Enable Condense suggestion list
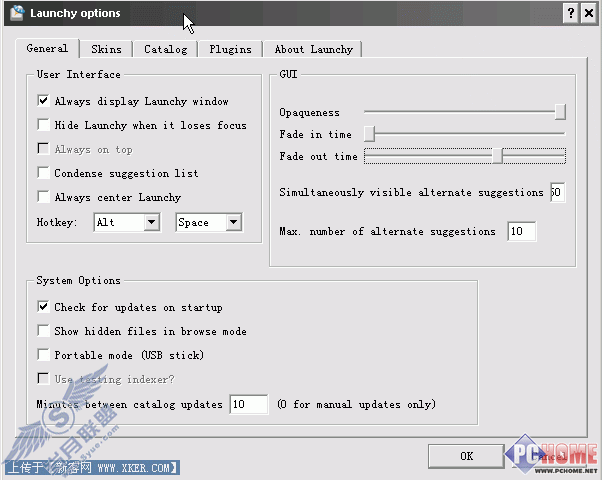 point(43,173)
